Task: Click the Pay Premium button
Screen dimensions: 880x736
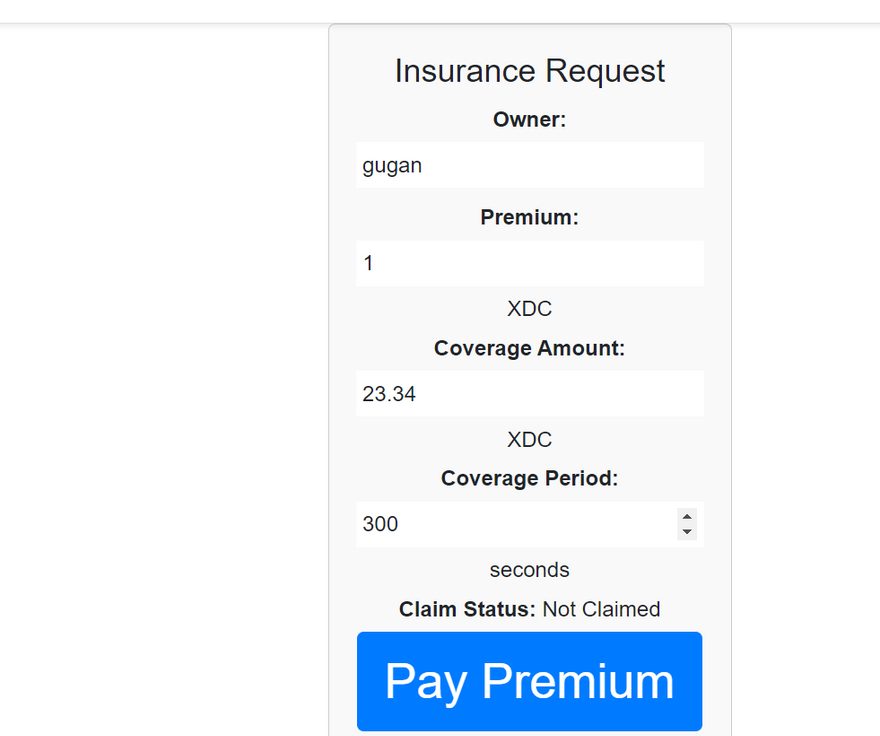Action: pyautogui.click(x=529, y=681)
